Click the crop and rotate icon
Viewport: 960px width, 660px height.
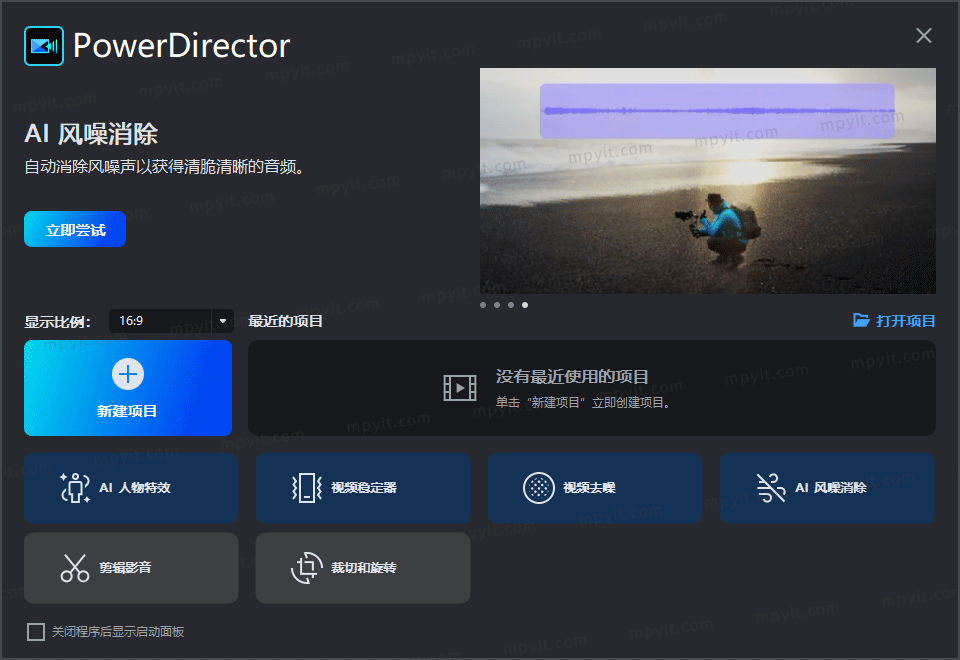[x=307, y=568]
